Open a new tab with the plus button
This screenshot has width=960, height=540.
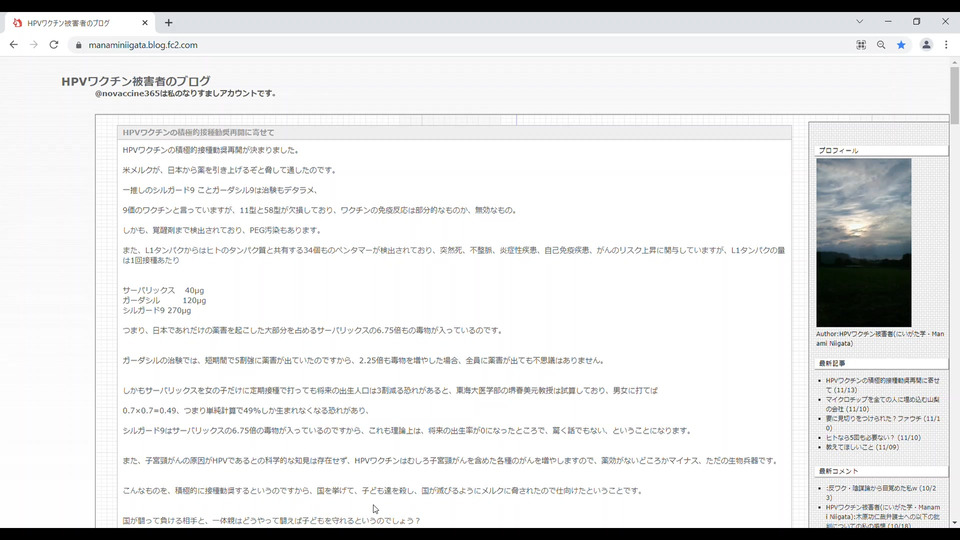pos(168,23)
